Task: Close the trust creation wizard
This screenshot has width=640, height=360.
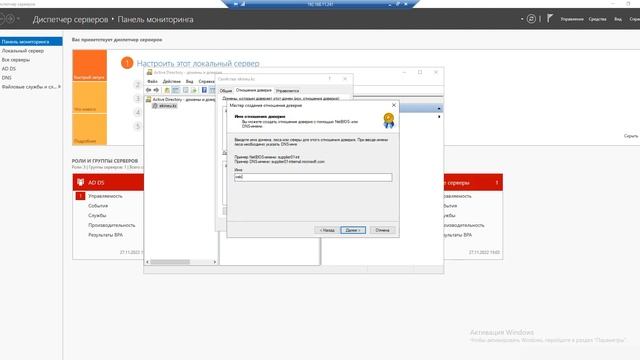Action: [x=394, y=105]
